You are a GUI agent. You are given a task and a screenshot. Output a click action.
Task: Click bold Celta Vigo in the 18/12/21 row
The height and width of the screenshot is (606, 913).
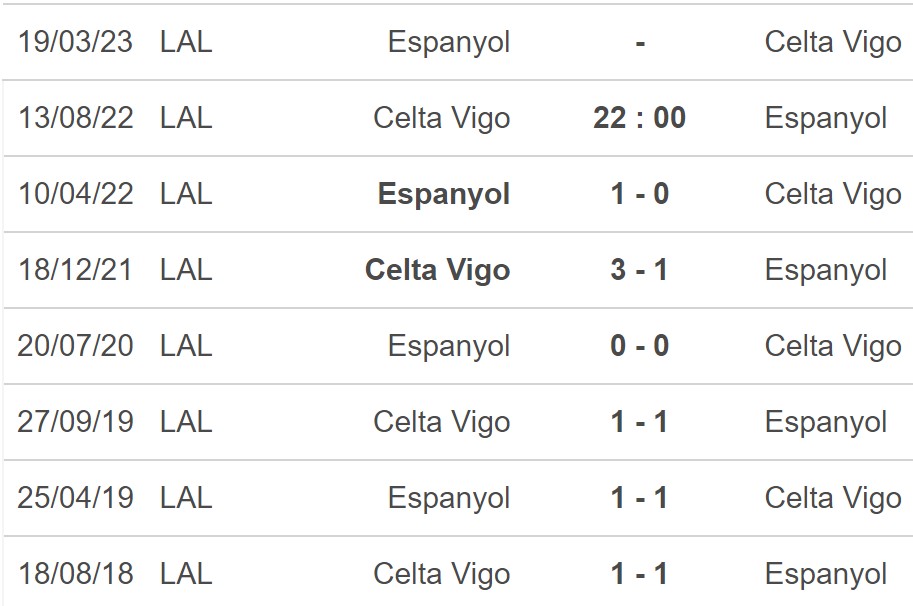[438, 270]
